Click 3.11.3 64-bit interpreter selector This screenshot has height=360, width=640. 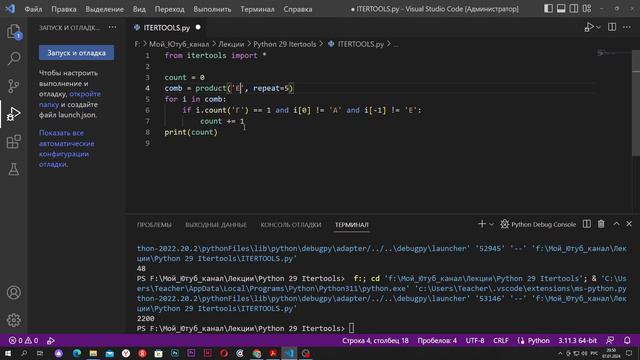click(578, 340)
